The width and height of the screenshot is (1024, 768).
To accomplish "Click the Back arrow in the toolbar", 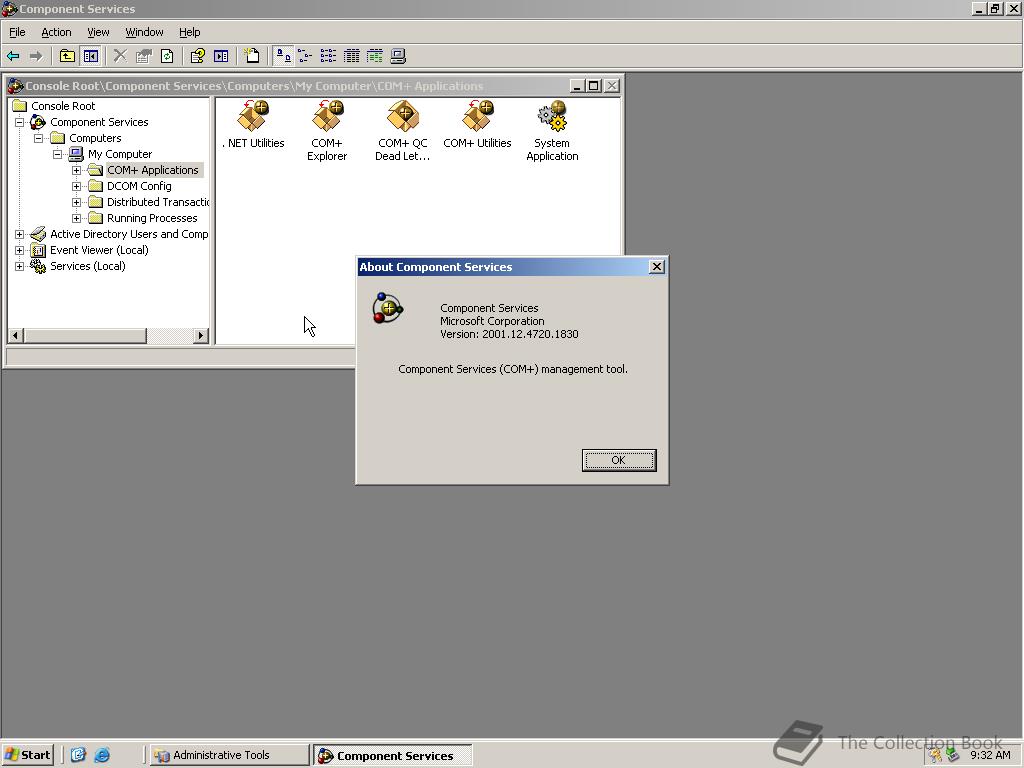I will coord(13,56).
